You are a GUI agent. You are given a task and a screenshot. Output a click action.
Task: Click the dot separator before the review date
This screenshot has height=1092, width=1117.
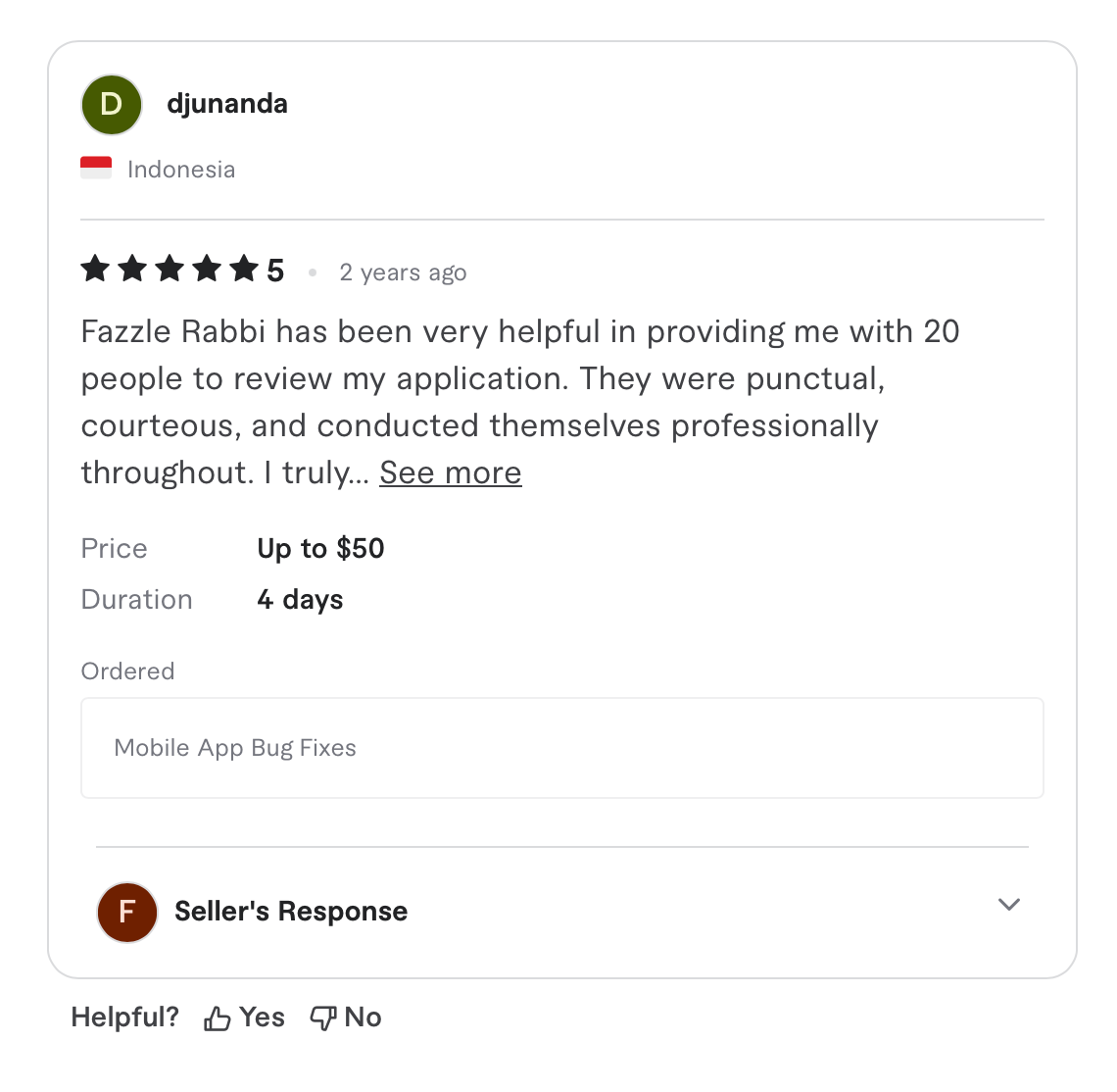[313, 273]
